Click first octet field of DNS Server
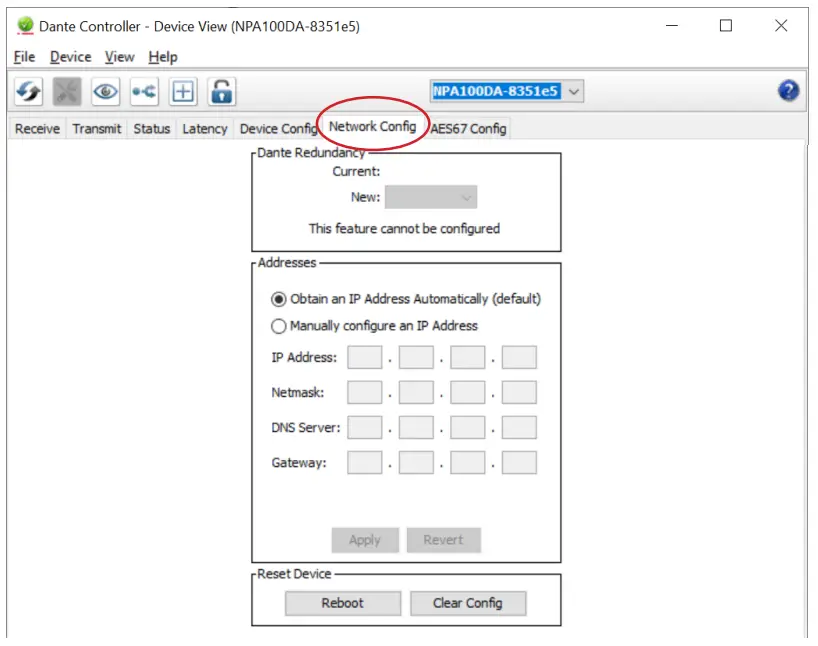Screen dimensions: 818x646 [365, 427]
